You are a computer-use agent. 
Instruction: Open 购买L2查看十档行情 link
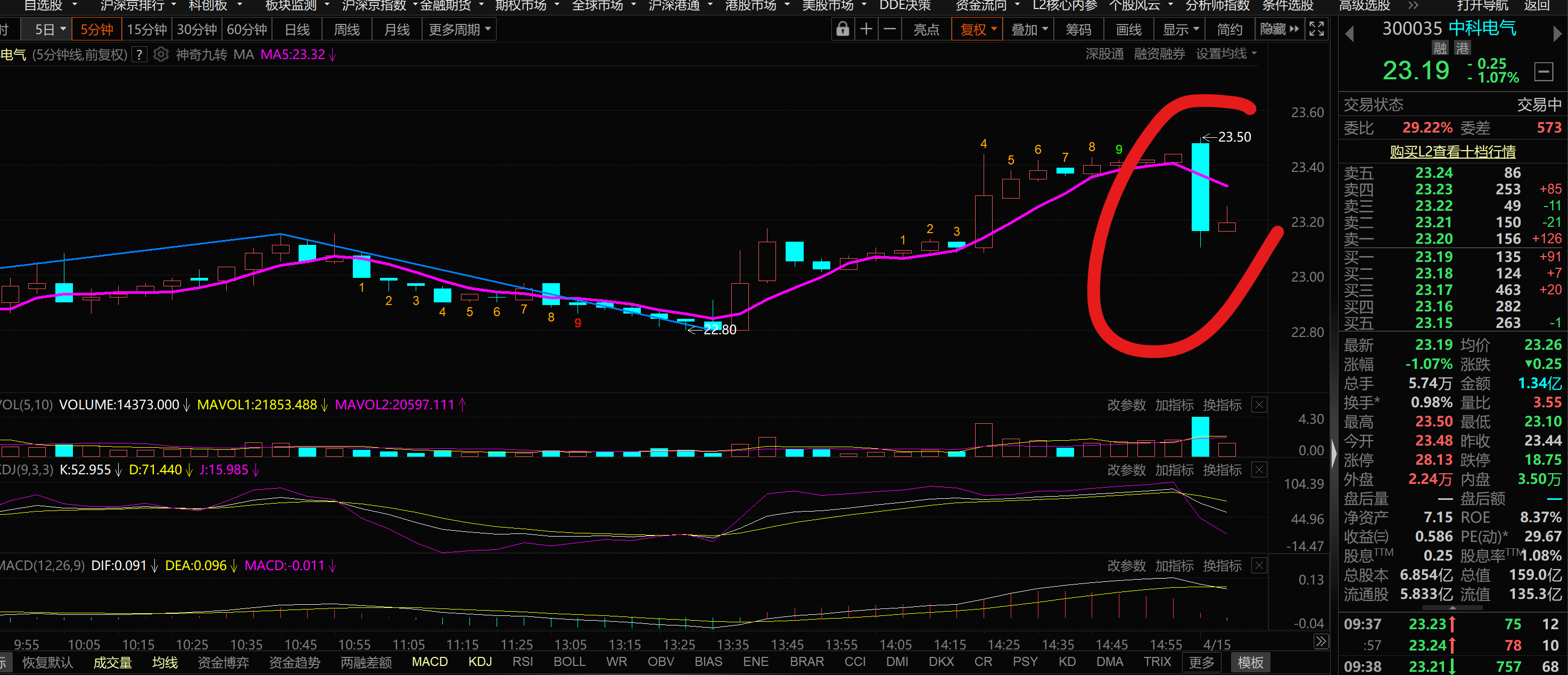coord(1453,152)
